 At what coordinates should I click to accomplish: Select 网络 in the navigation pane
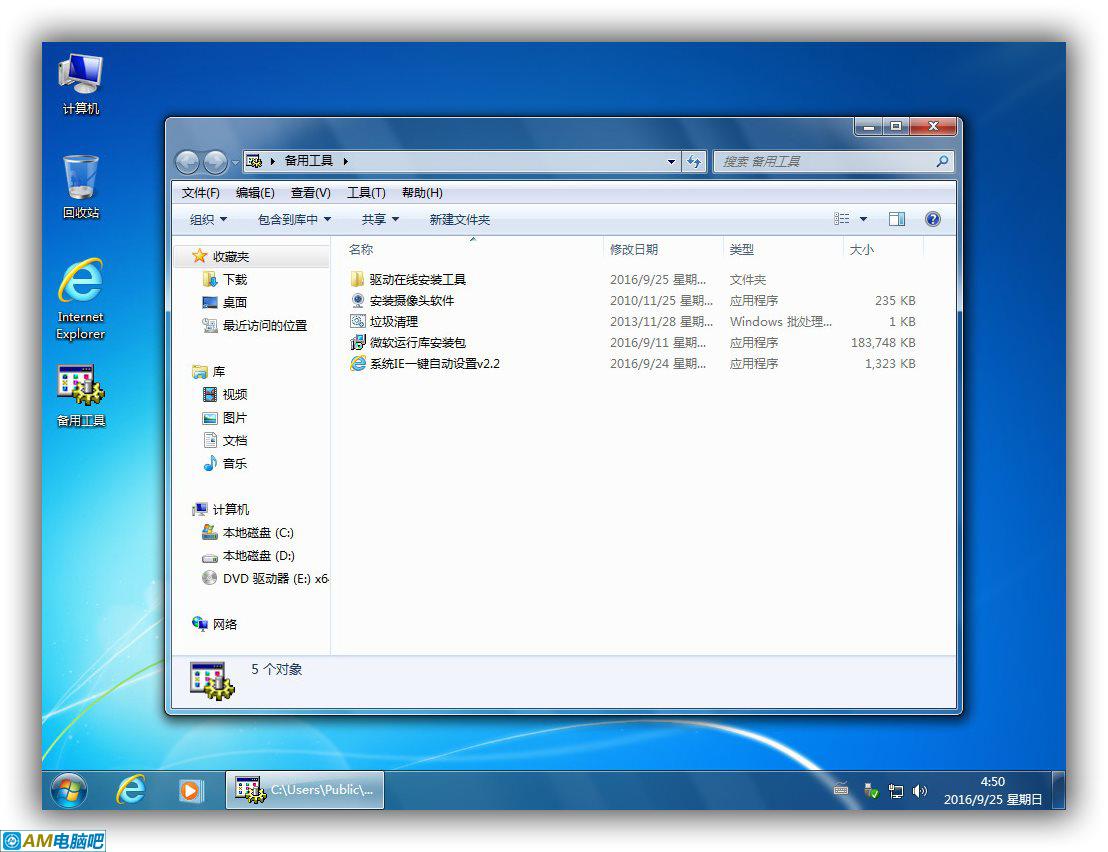[225, 625]
